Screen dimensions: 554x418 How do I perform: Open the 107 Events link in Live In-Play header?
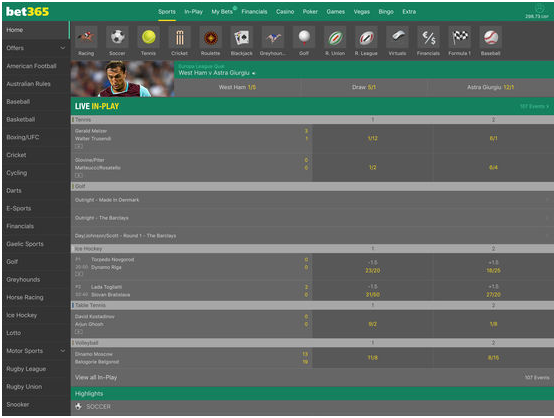[534, 106]
